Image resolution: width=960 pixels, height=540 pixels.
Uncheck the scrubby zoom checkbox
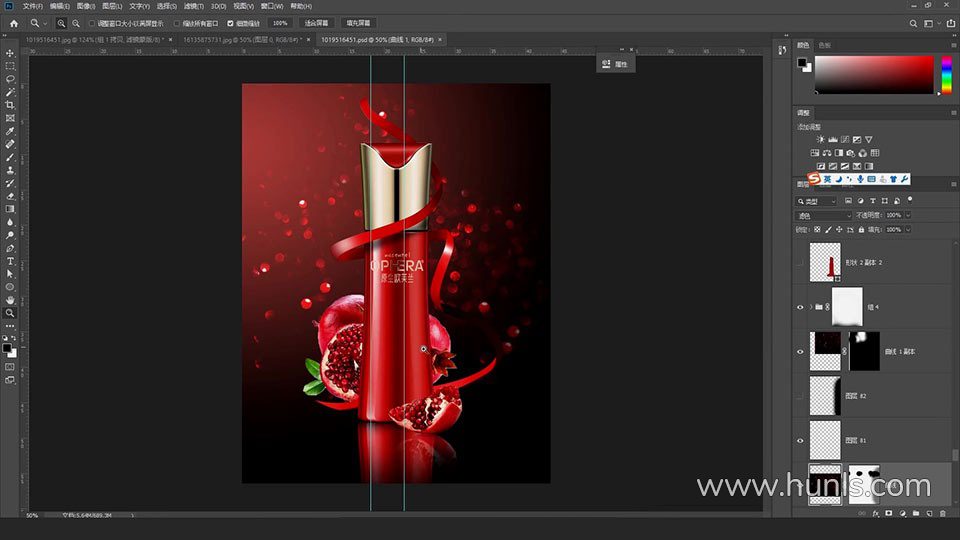pyautogui.click(x=231, y=22)
